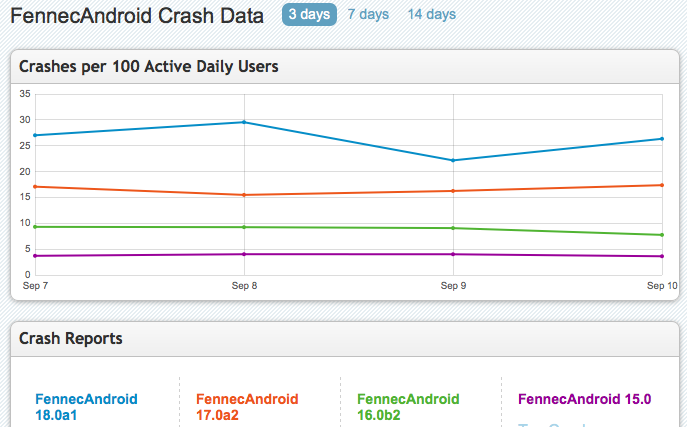Image resolution: width=687 pixels, height=427 pixels.
Task: Click the purple line's Sep 9 data point
Action: [x=454, y=254]
